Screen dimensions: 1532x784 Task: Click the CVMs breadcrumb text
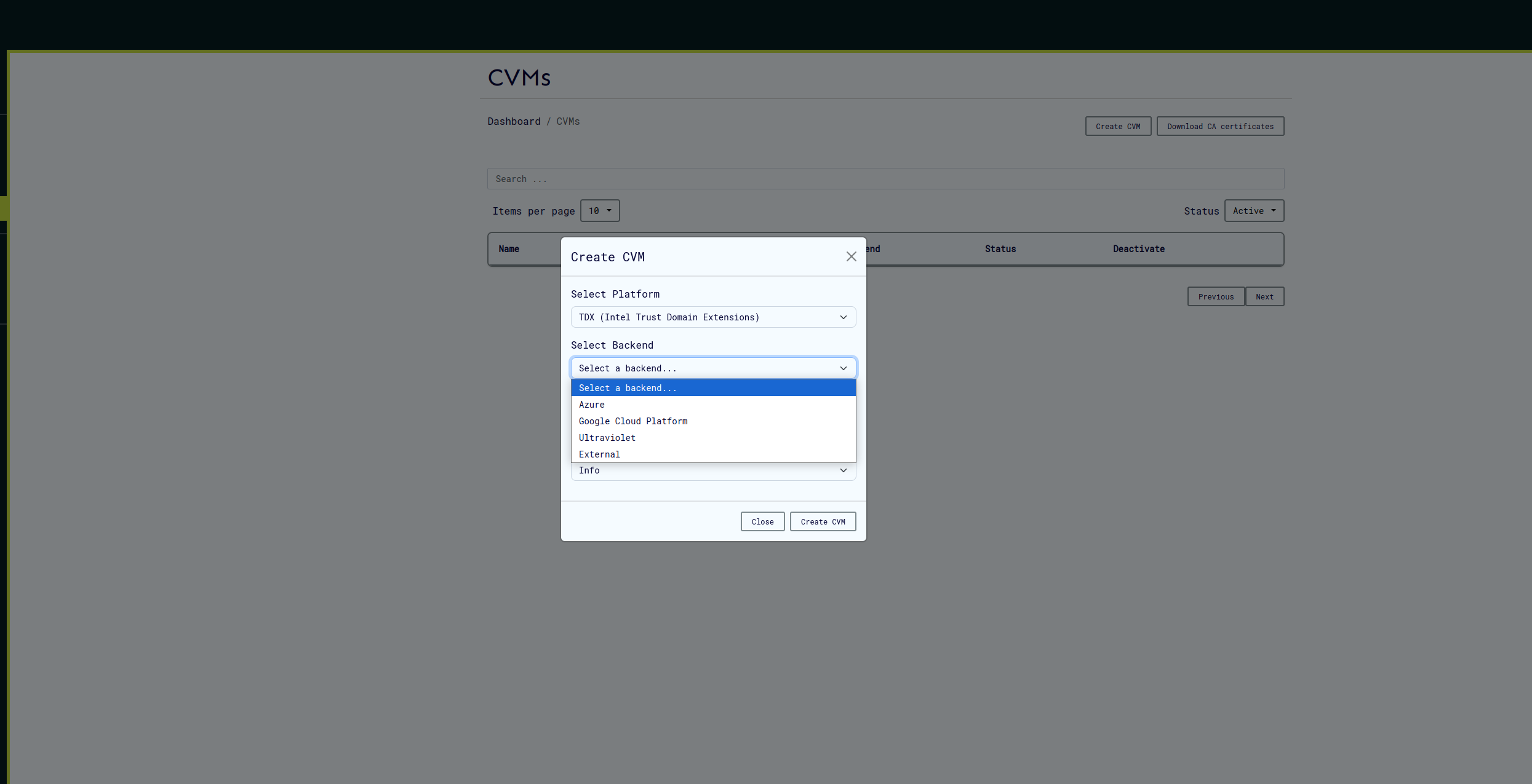568,122
